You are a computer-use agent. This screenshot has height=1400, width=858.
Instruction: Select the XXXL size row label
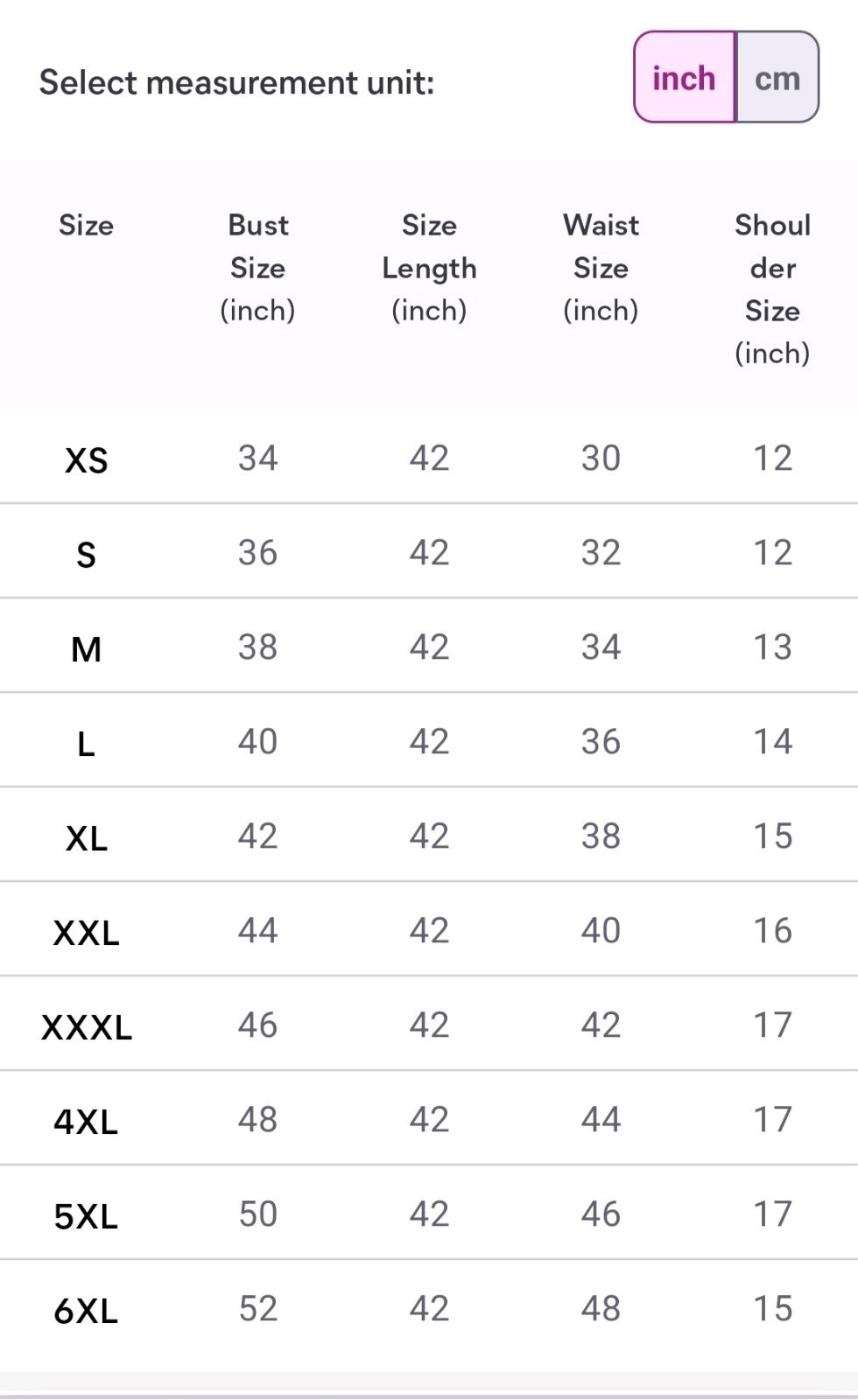[x=86, y=1026]
